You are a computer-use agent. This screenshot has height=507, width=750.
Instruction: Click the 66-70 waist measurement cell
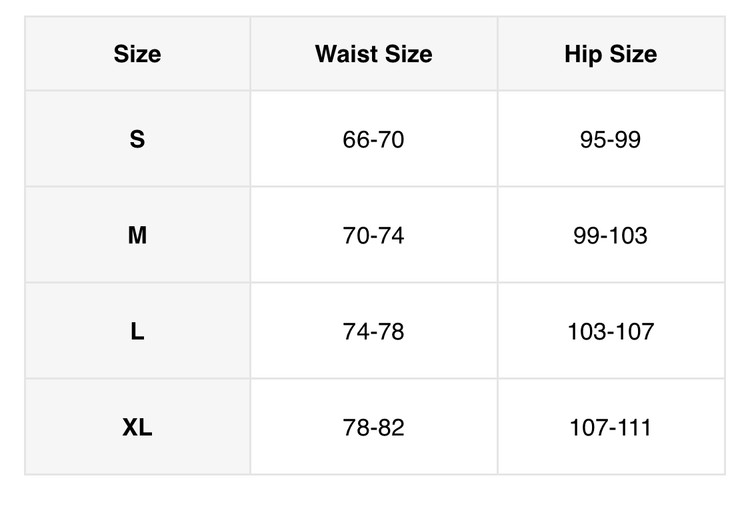click(x=373, y=140)
